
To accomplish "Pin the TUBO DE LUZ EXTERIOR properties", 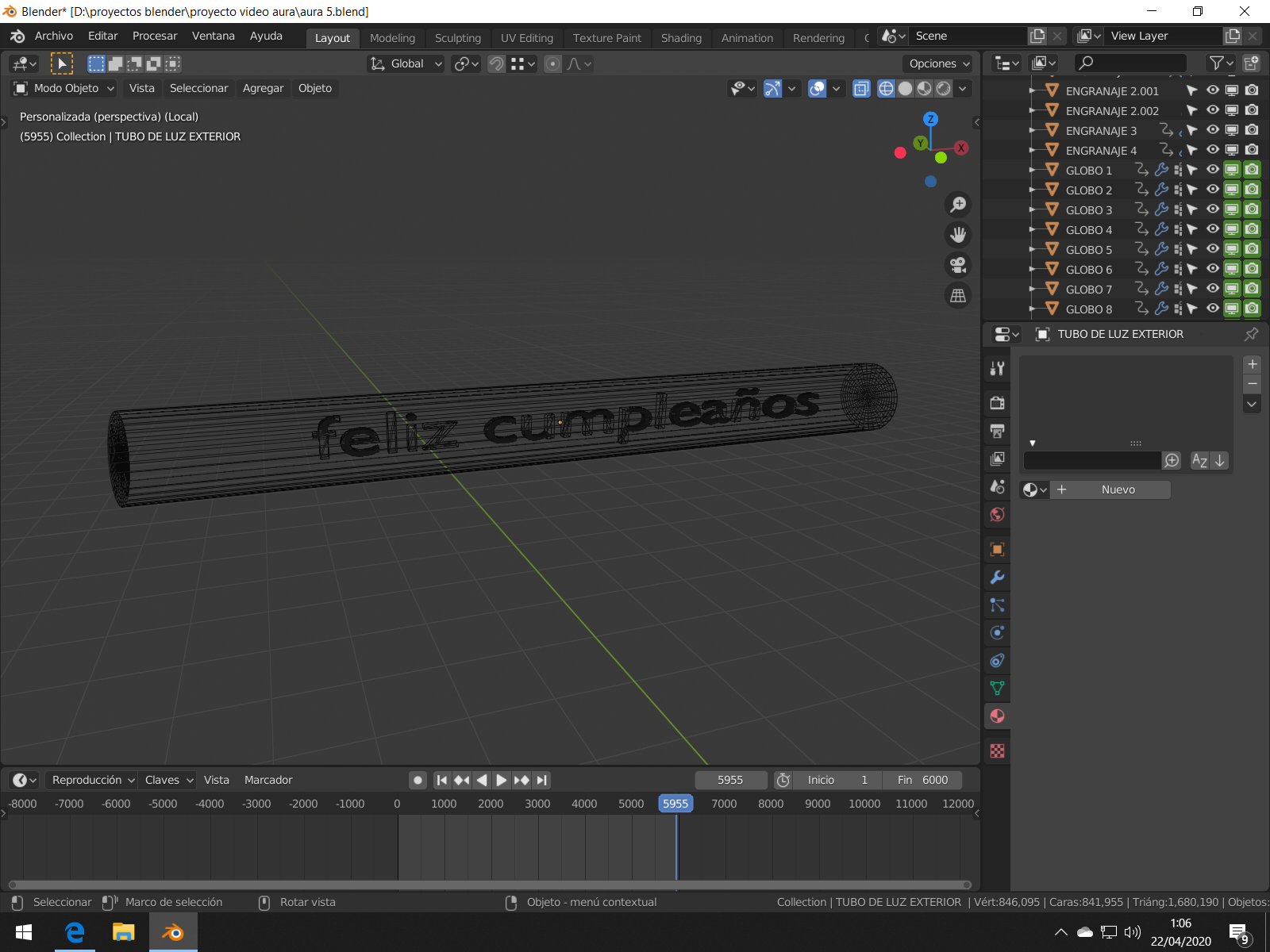I will click(1252, 334).
